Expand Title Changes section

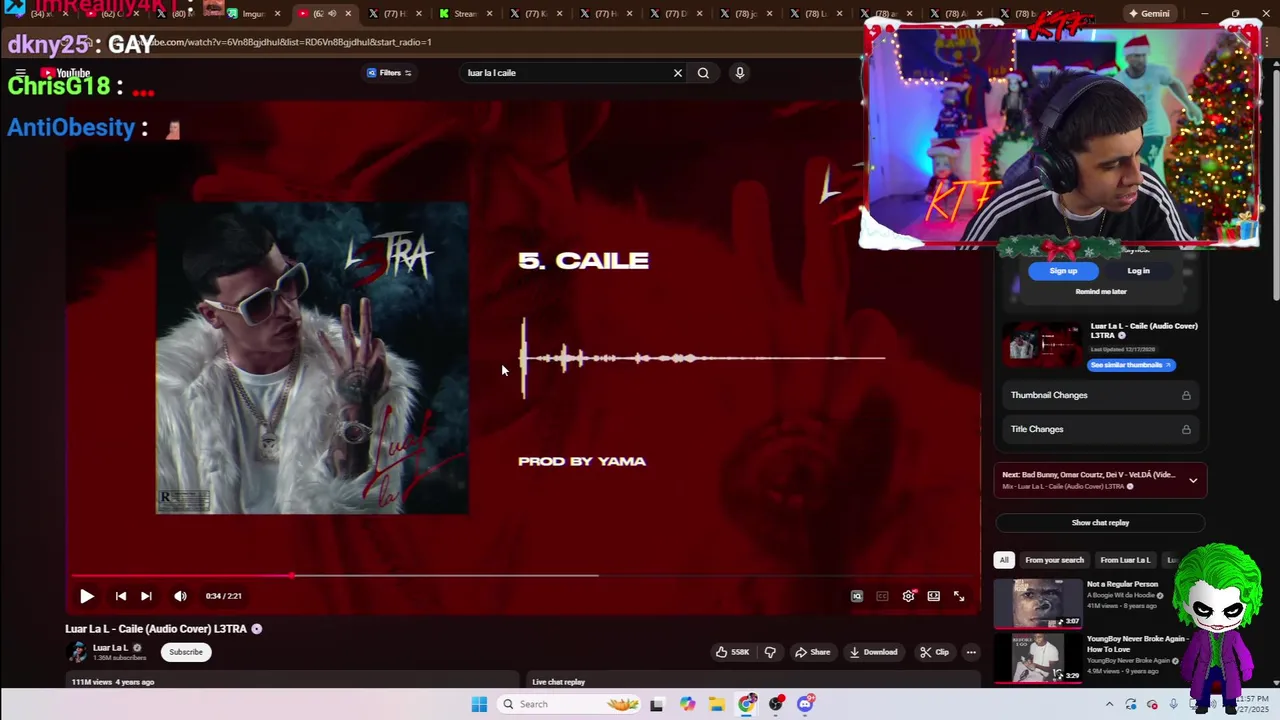1100,429
